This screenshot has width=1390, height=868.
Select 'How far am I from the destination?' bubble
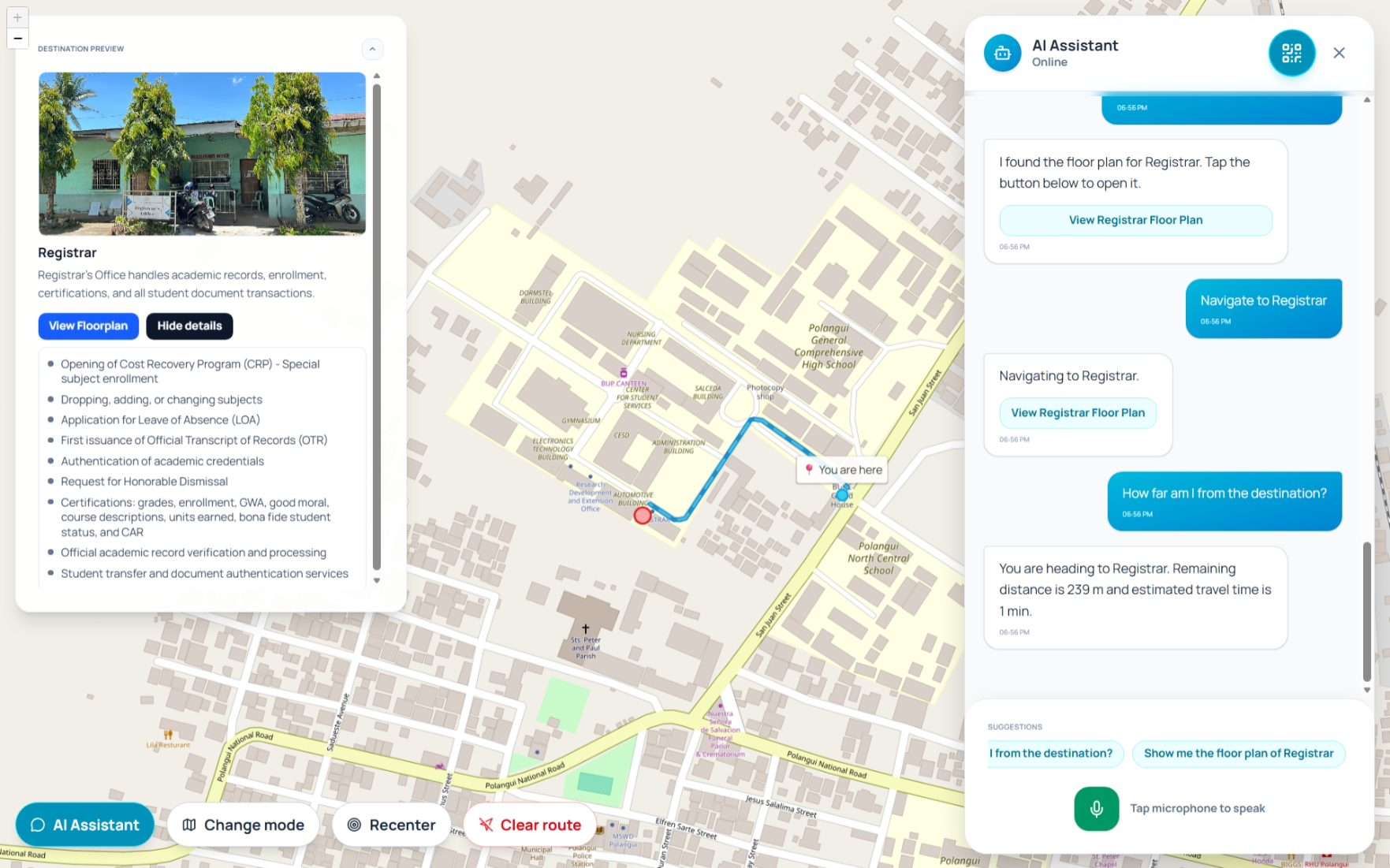coord(1224,501)
